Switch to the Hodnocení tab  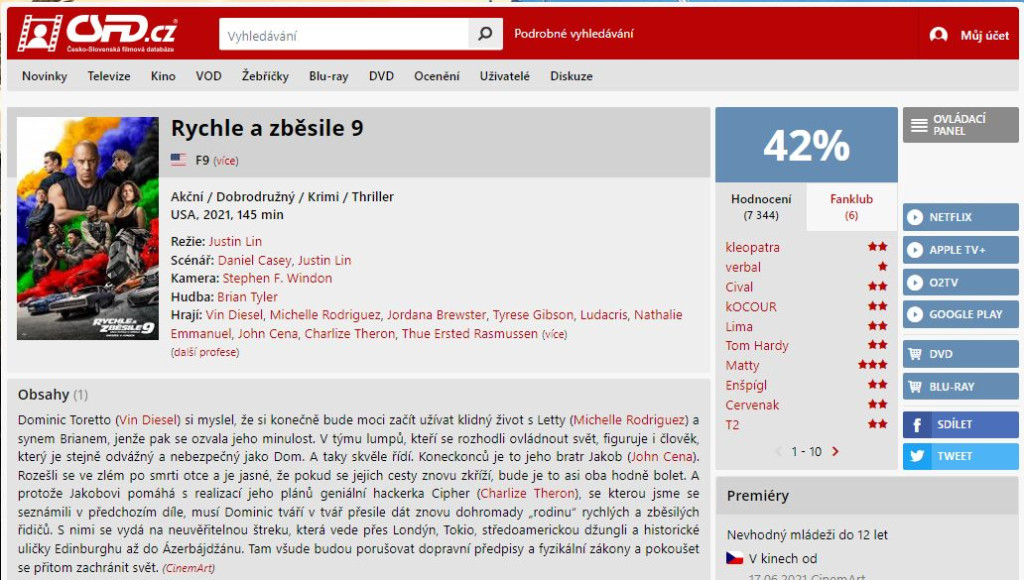point(761,206)
